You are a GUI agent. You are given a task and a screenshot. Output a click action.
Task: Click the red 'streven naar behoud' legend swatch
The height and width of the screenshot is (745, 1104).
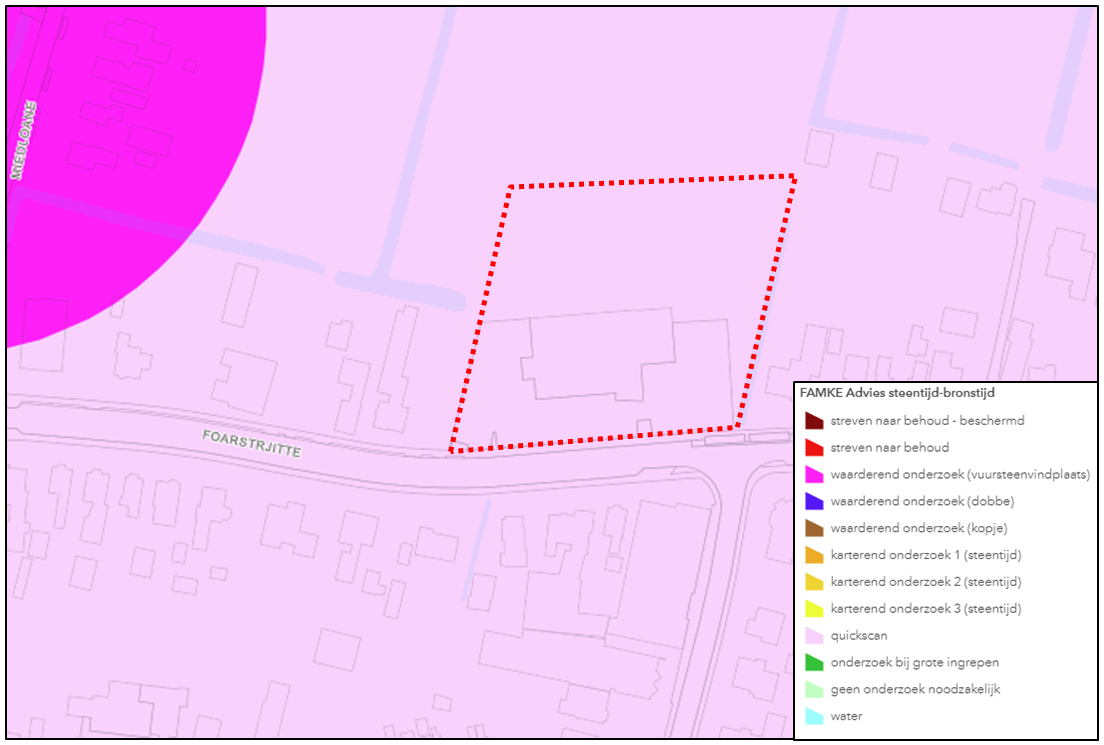pos(814,448)
